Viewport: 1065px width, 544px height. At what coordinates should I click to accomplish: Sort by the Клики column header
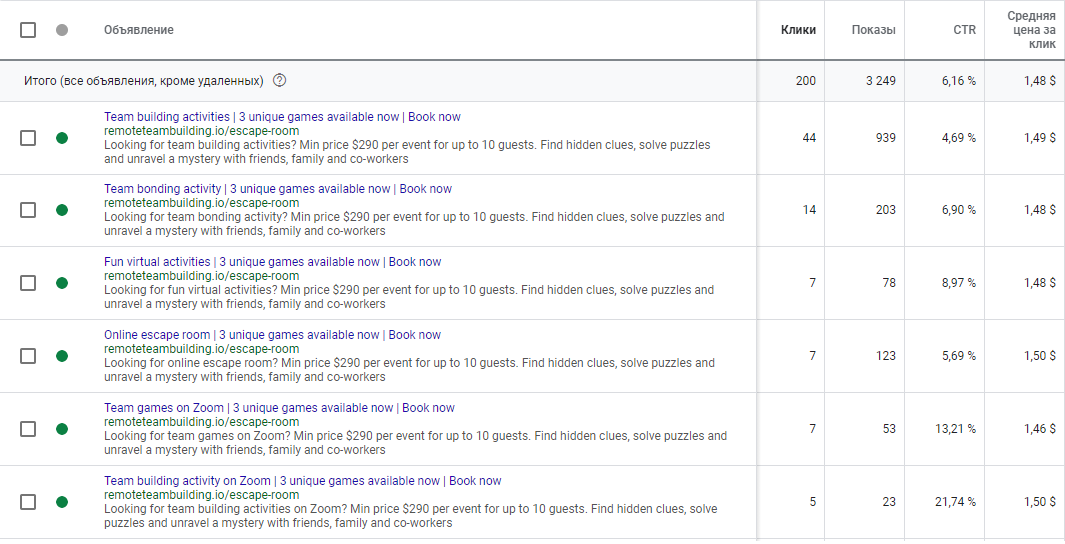pyautogui.click(x=798, y=30)
